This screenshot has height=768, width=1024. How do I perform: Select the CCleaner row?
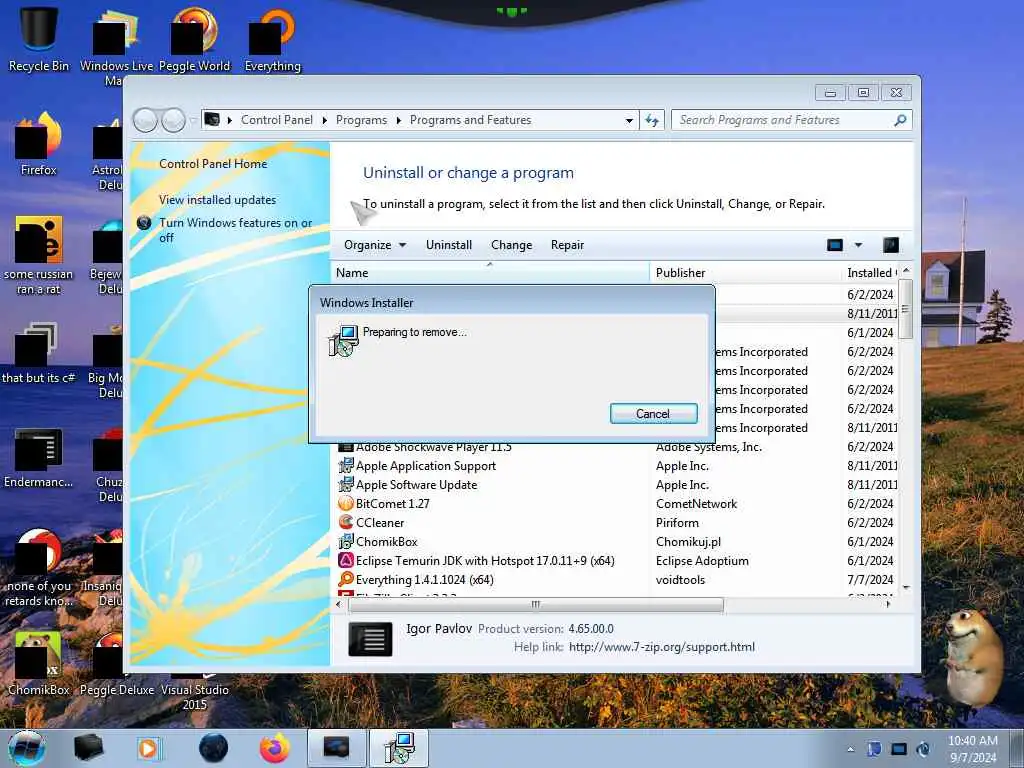[617, 522]
